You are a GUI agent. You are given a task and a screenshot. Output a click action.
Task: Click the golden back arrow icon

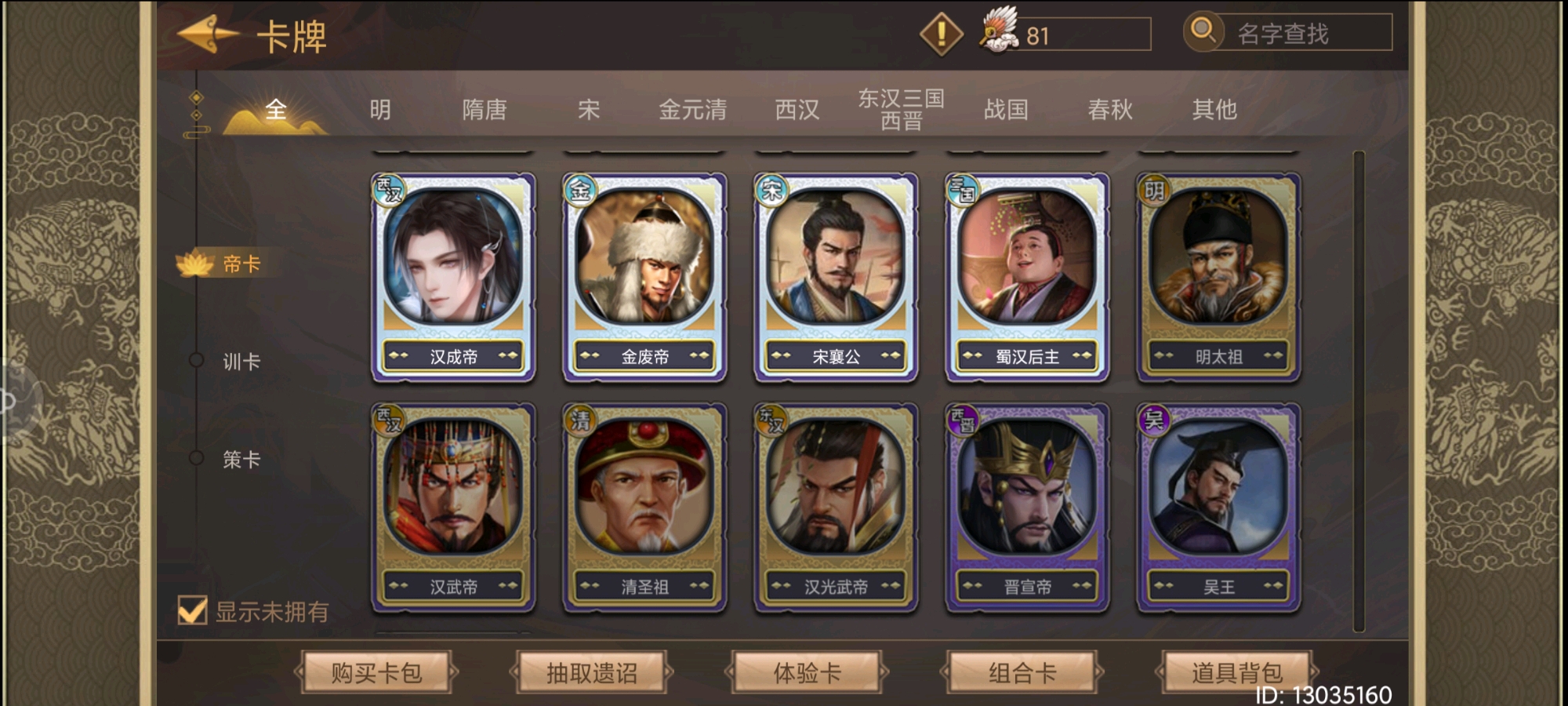point(209,35)
